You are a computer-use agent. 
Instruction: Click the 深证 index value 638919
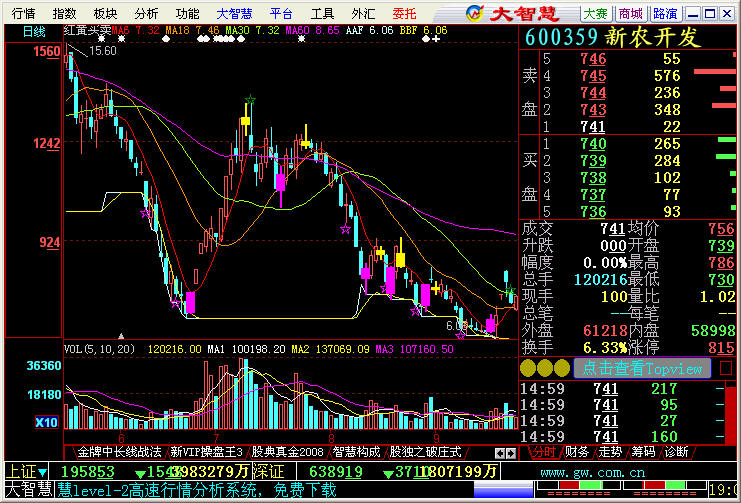click(x=336, y=472)
